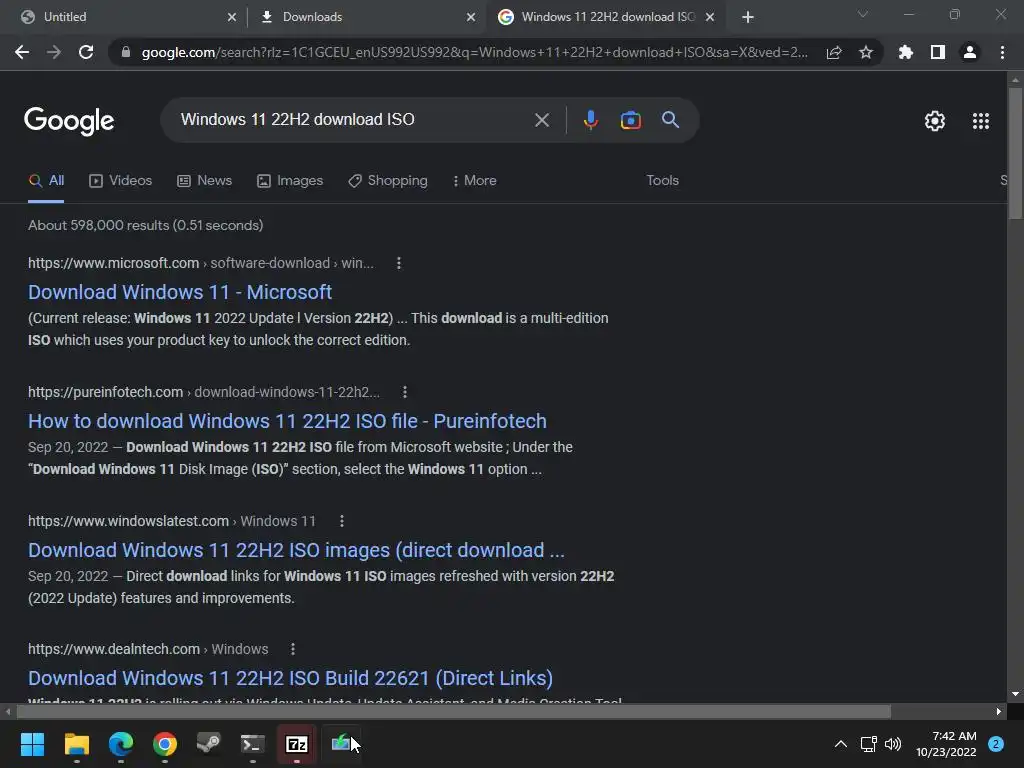Open the volume control
Viewport: 1024px width, 768px height.
[893, 744]
